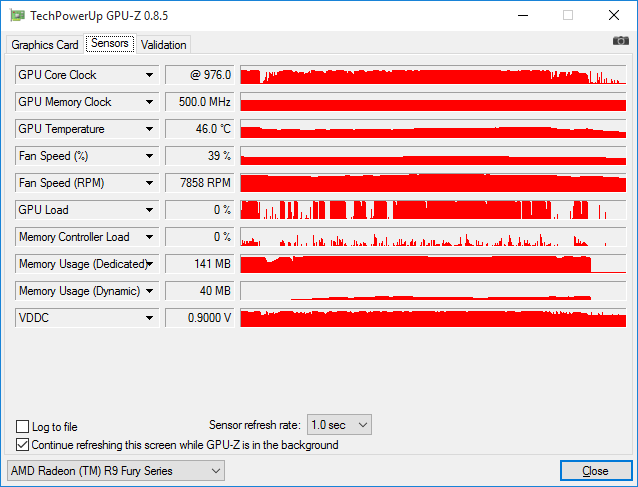Click the '7858 RPM' fan speed value
The height and width of the screenshot is (487, 638).
point(200,183)
